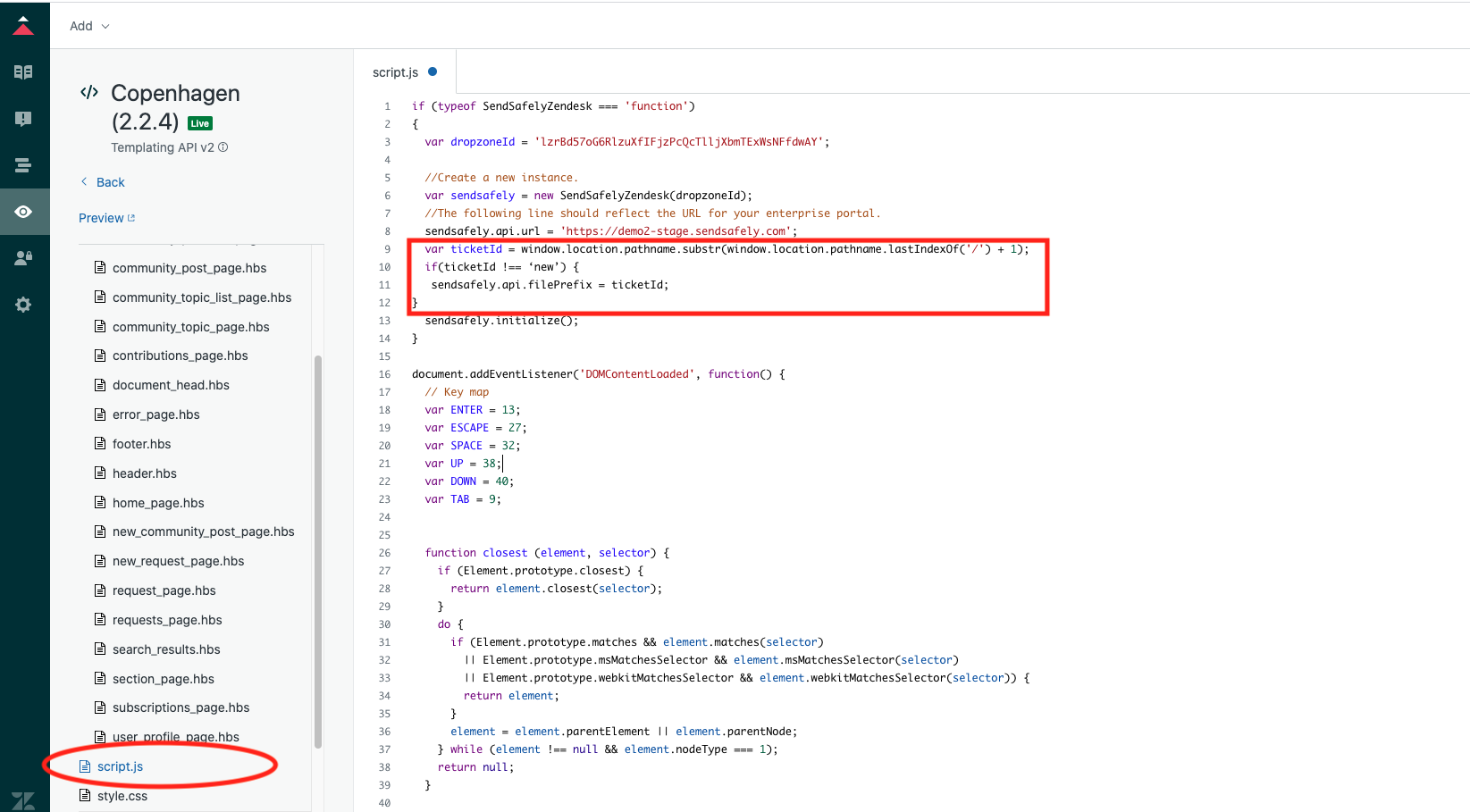Click the file icon beside footer.hbs
This screenshot has height=812, width=1470.
[x=100, y=443]
